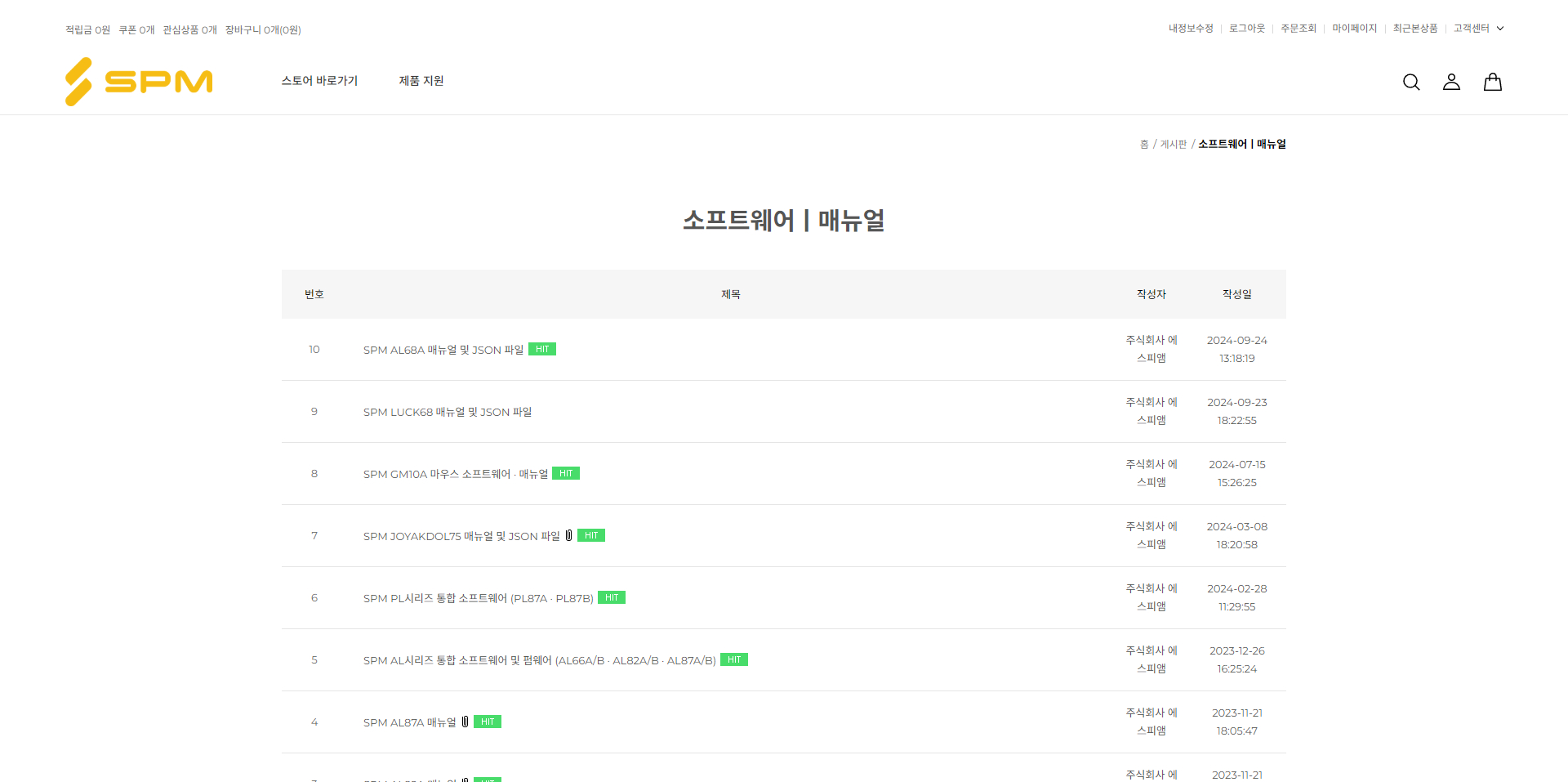The height and width of the screenshot is (782, 1568).
Task: Click date 2024-07-15 15:26:25
Action: (1237, 473)
